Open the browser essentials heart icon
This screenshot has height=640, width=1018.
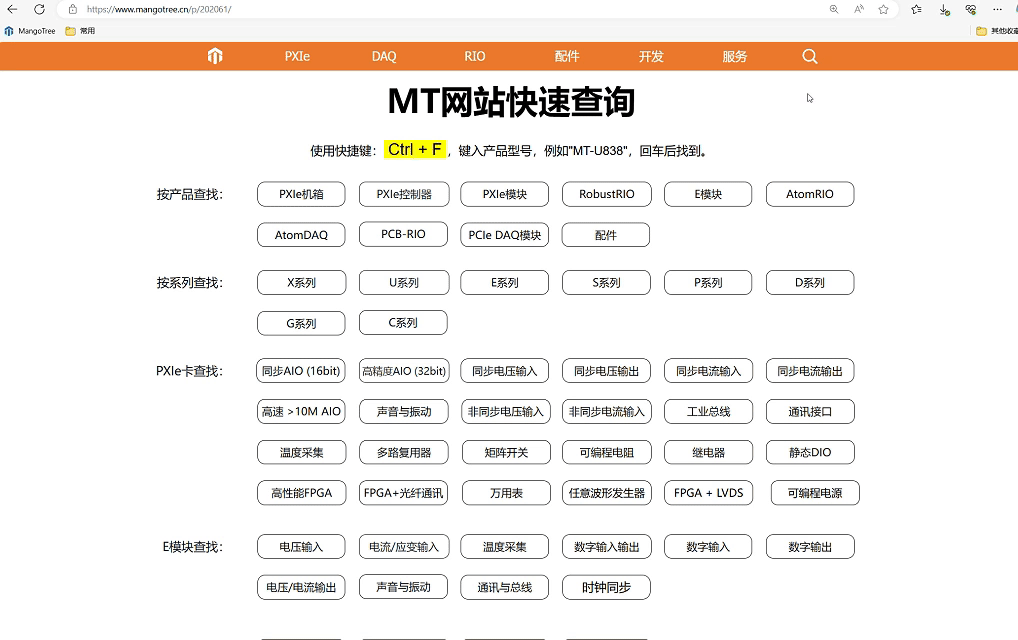pos(971,9)
